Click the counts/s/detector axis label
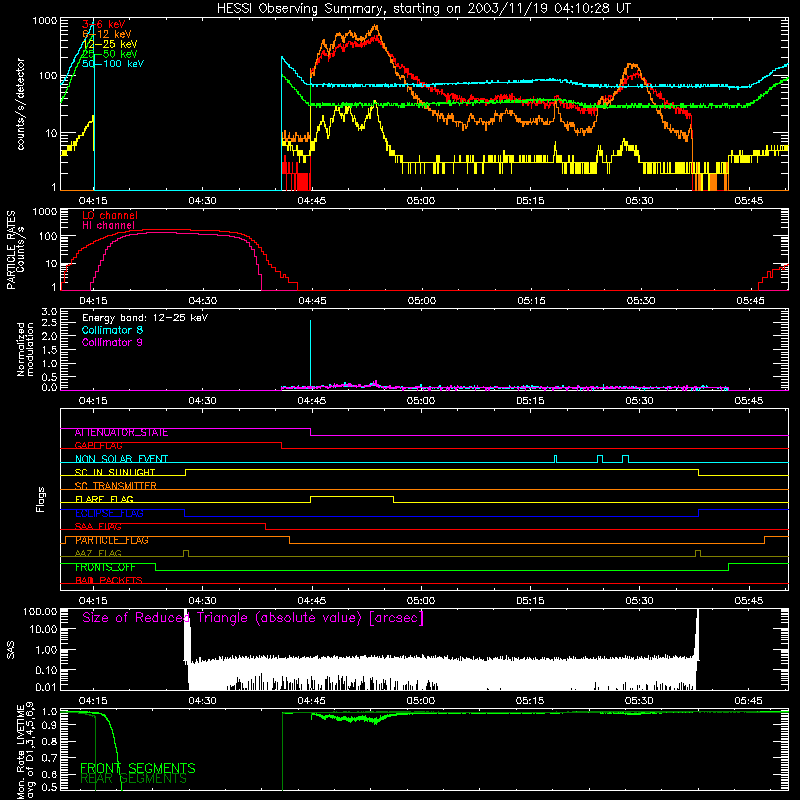 [x=20, y=104]
